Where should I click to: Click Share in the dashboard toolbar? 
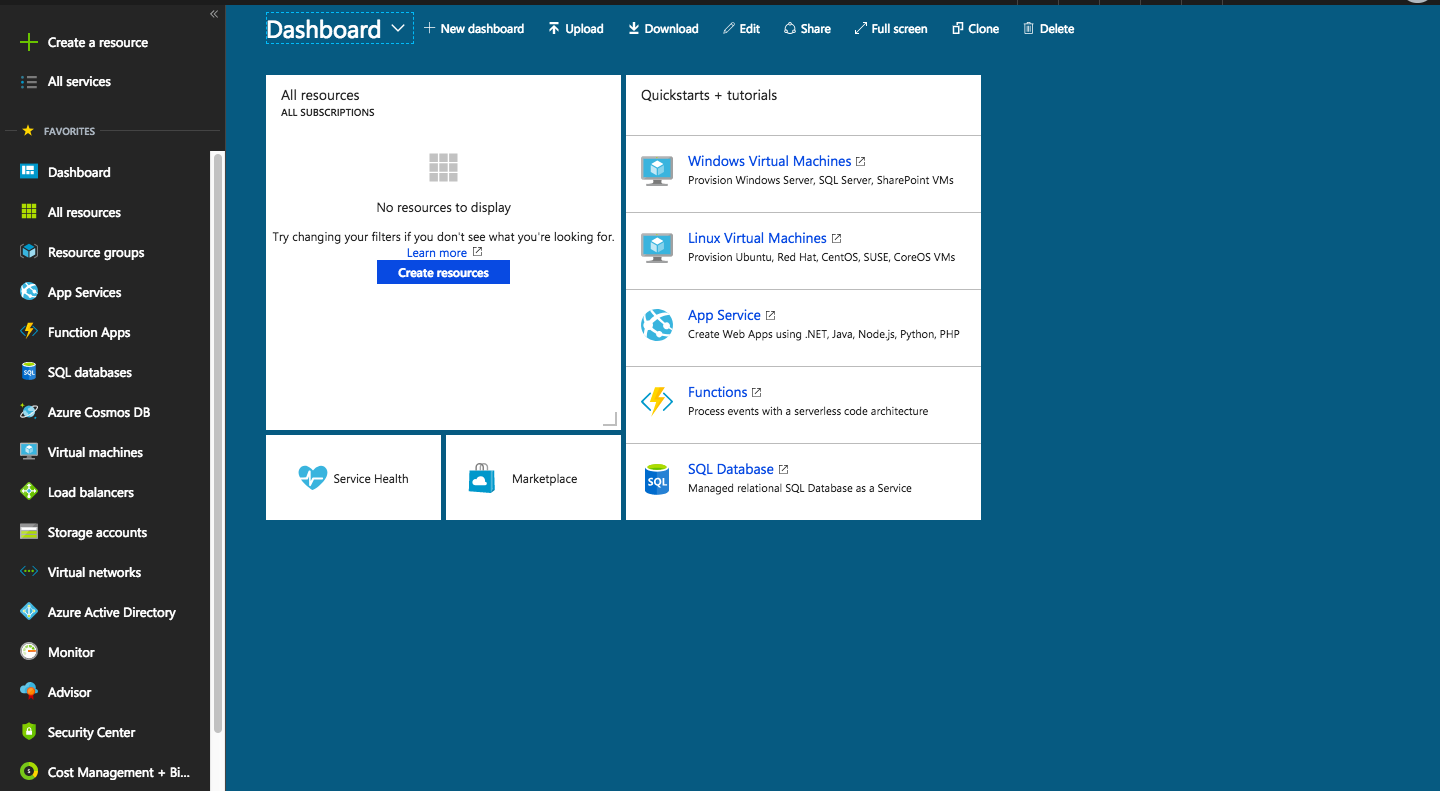[807, 29]
